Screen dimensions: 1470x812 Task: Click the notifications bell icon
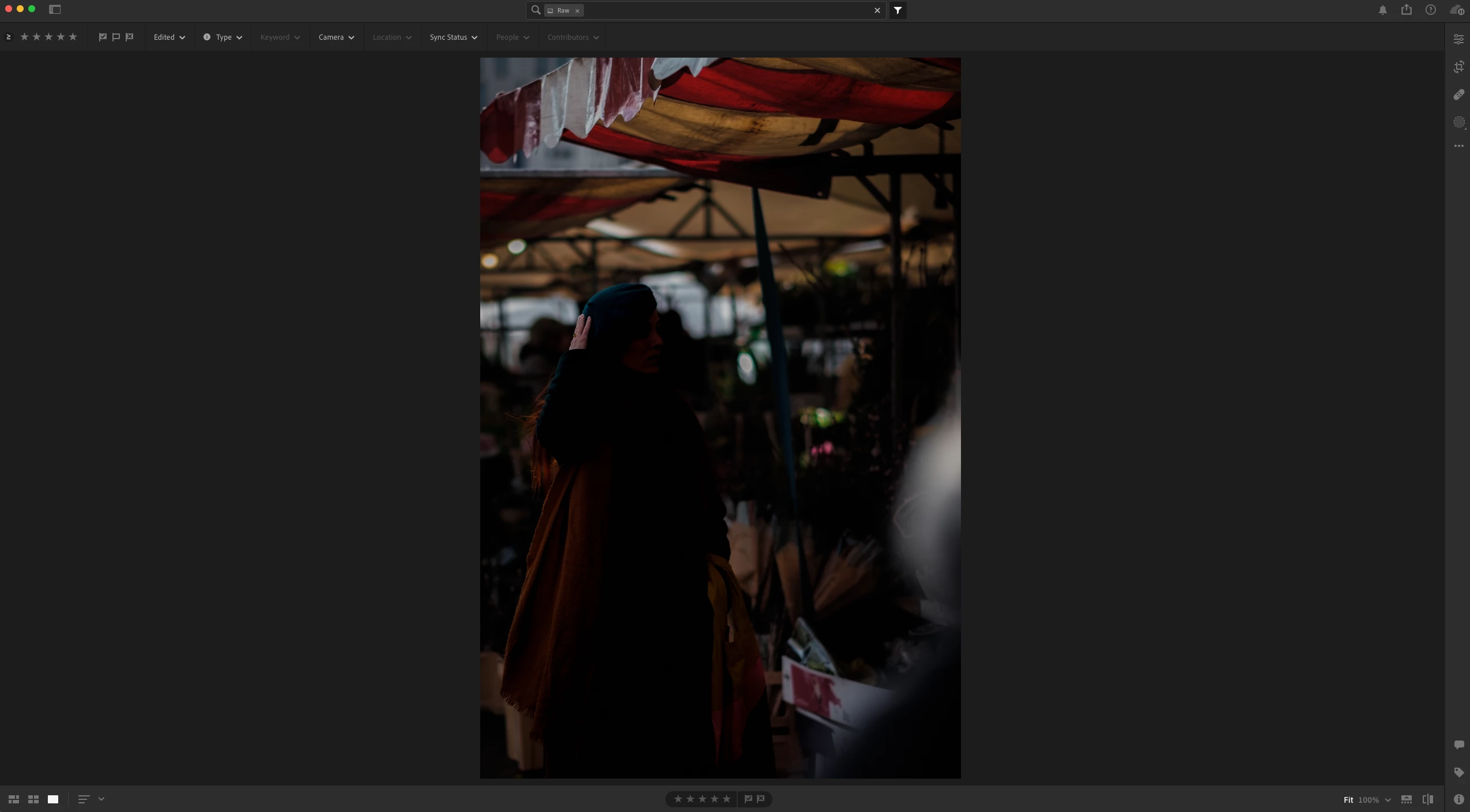point(1382,10)
